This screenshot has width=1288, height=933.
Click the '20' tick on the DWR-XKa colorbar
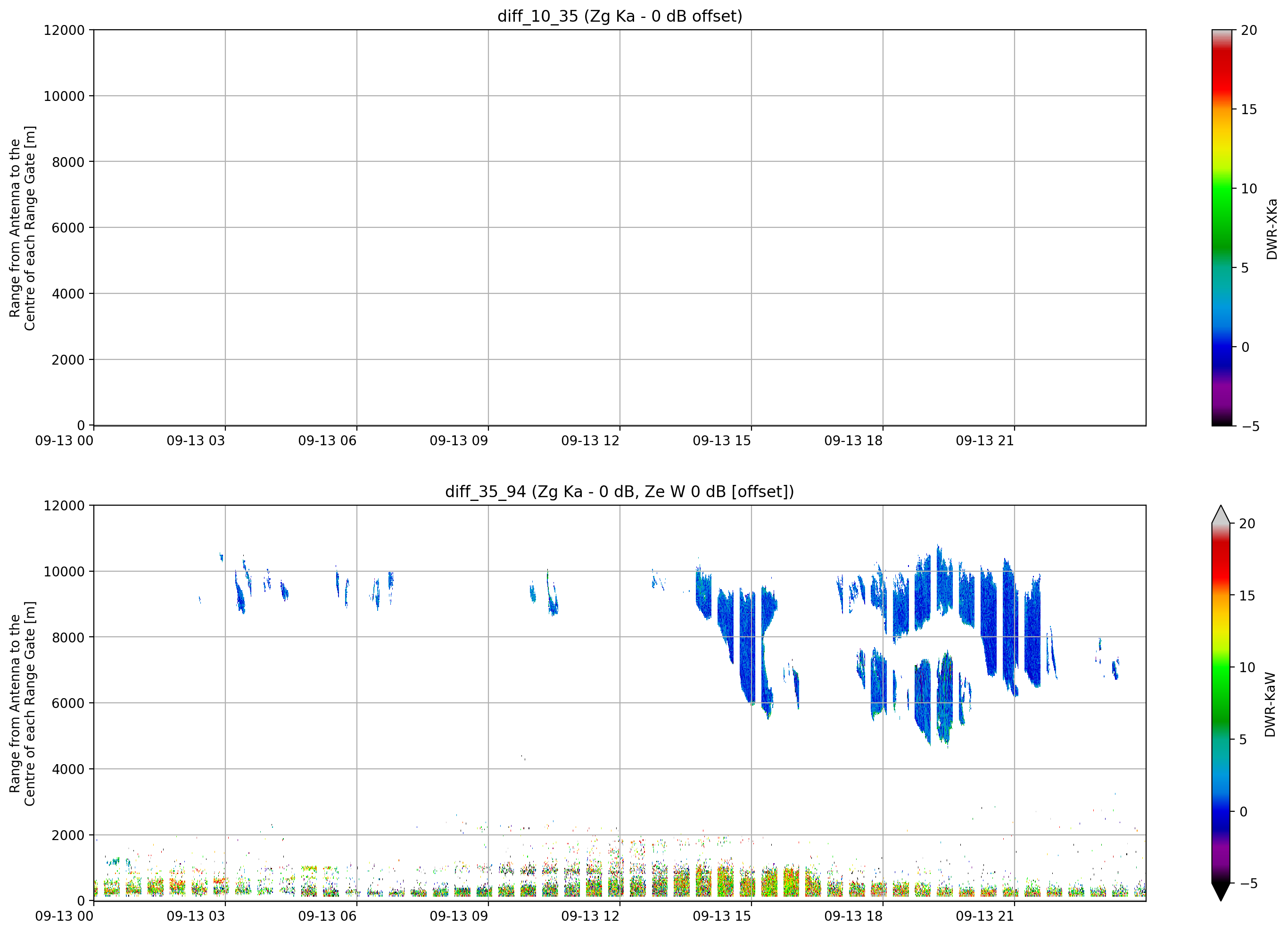tap(1249, 30)
